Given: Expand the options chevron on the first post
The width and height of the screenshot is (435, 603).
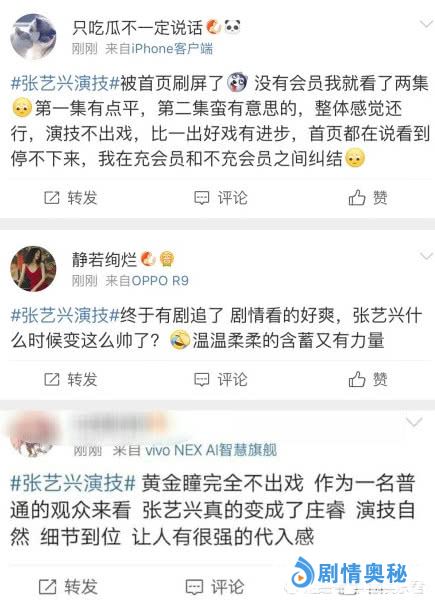Looking at the screenshot, I should click(426, 24).
